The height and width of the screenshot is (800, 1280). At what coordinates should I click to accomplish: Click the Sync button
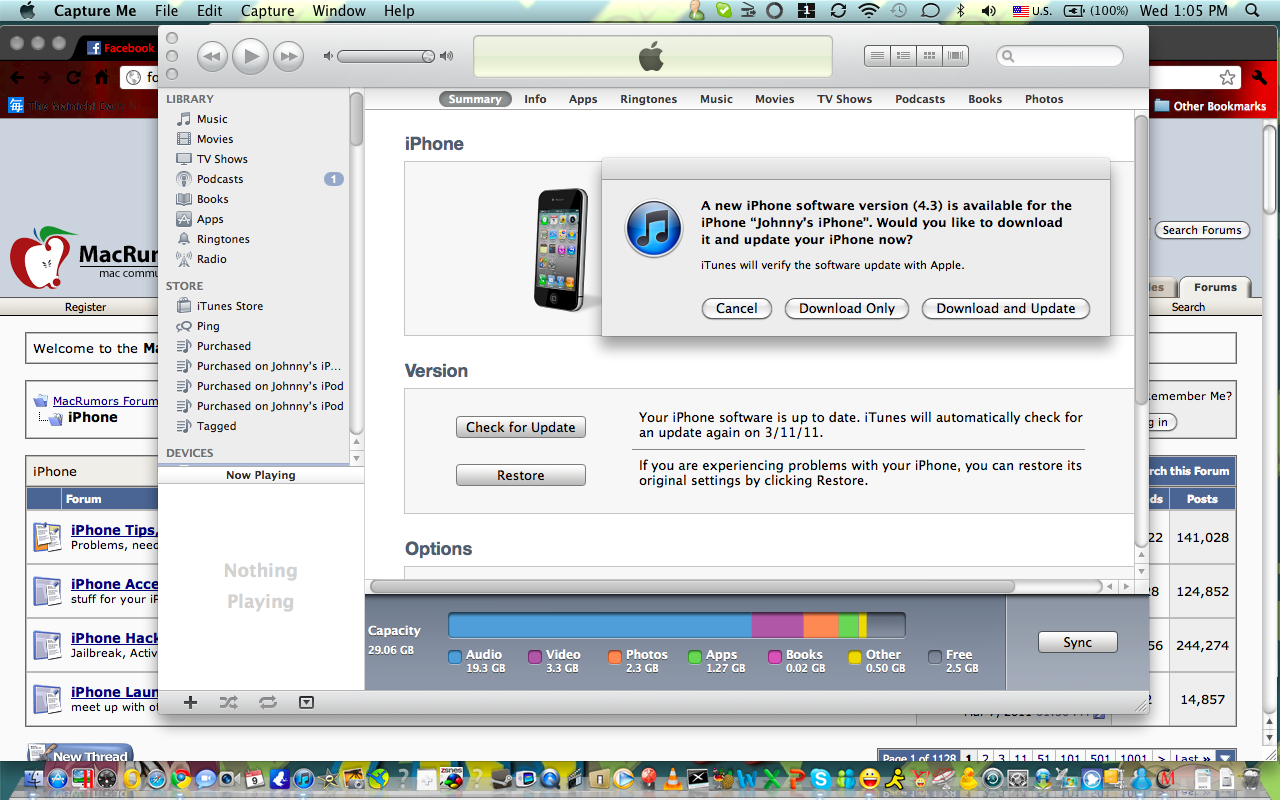(x=1078, y=642)
